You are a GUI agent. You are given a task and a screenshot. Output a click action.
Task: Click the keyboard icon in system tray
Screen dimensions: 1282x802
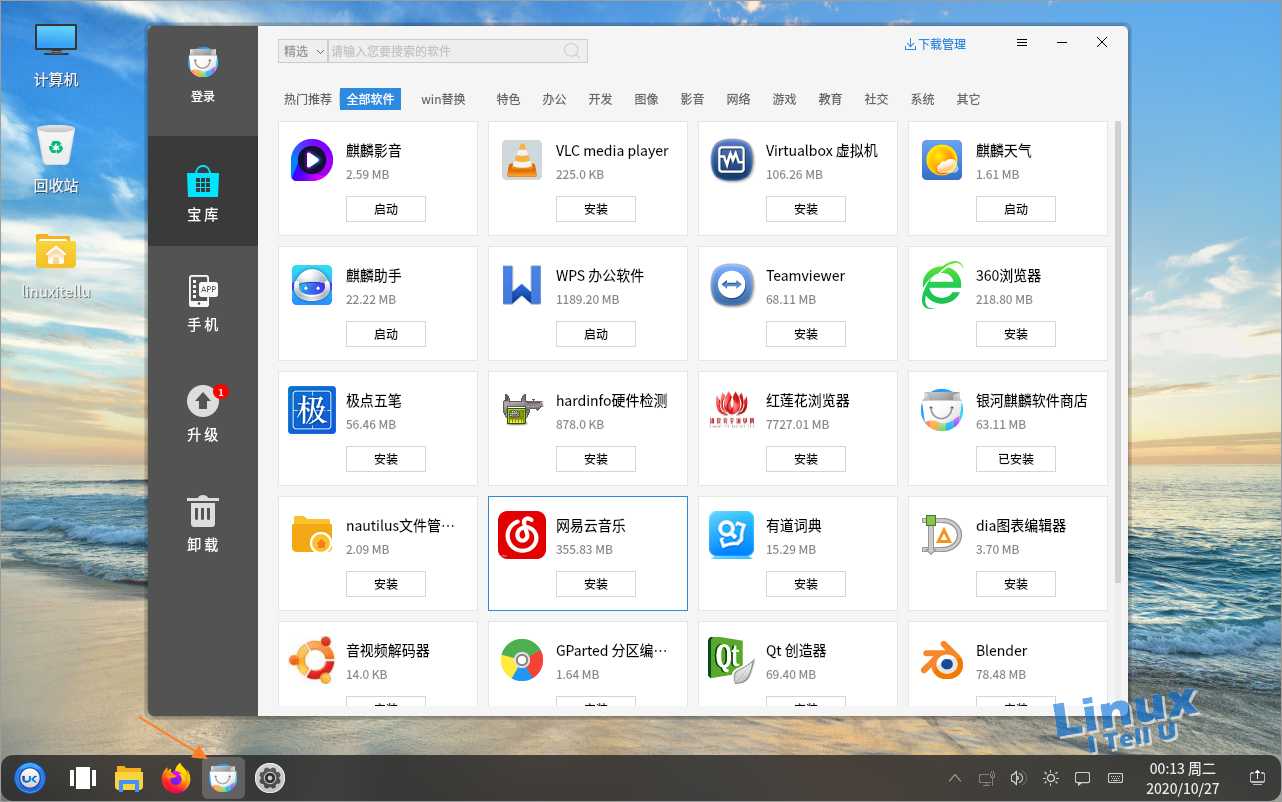click(1116, 778)
